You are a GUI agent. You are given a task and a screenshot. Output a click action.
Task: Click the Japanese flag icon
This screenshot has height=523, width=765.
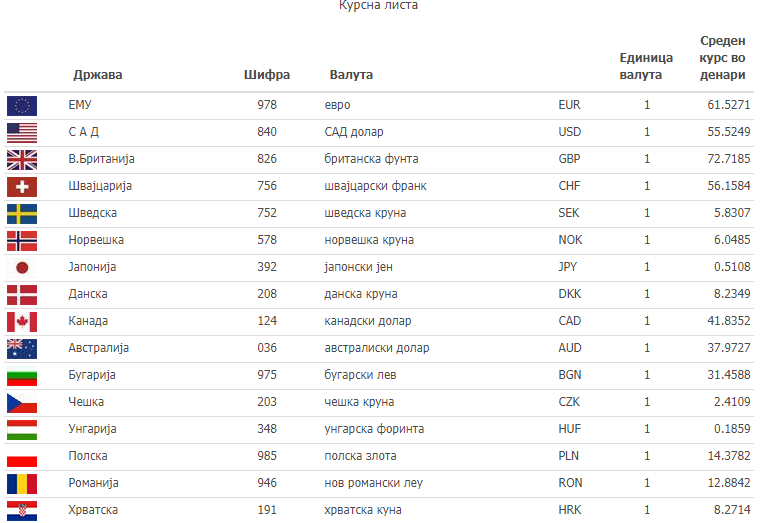22,268
